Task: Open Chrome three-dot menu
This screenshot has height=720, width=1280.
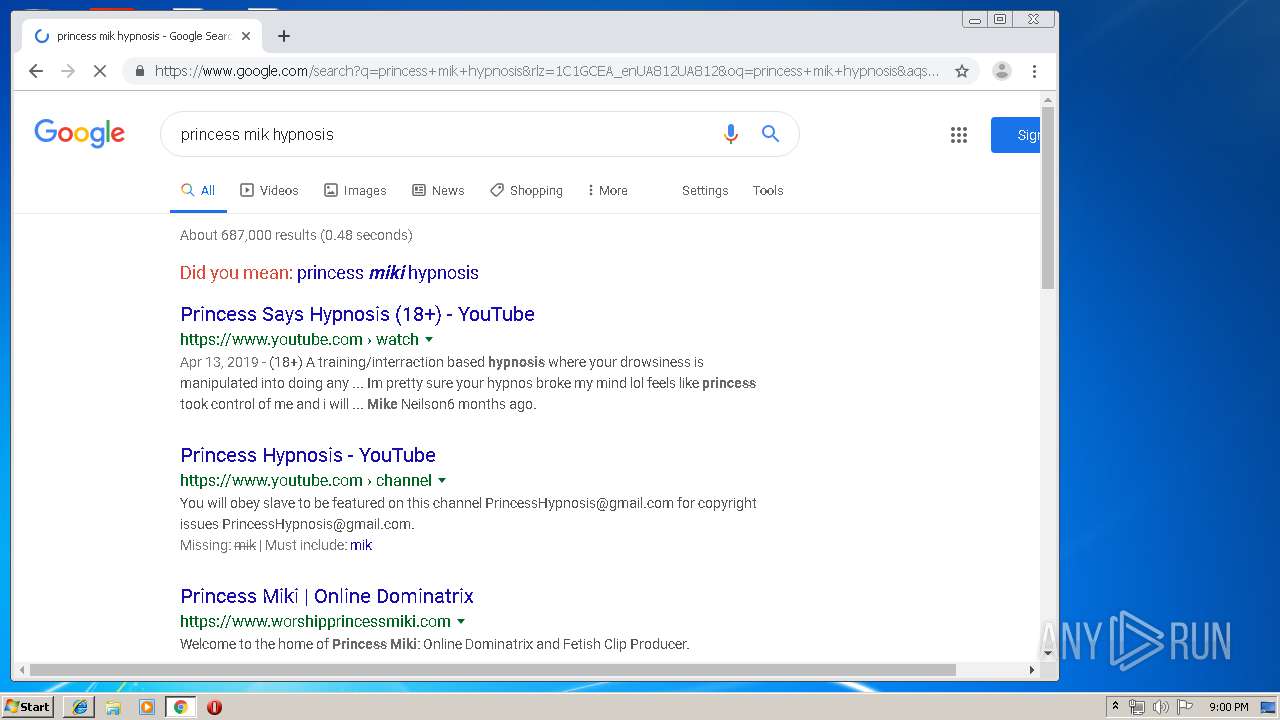Action: point(1034,71)
